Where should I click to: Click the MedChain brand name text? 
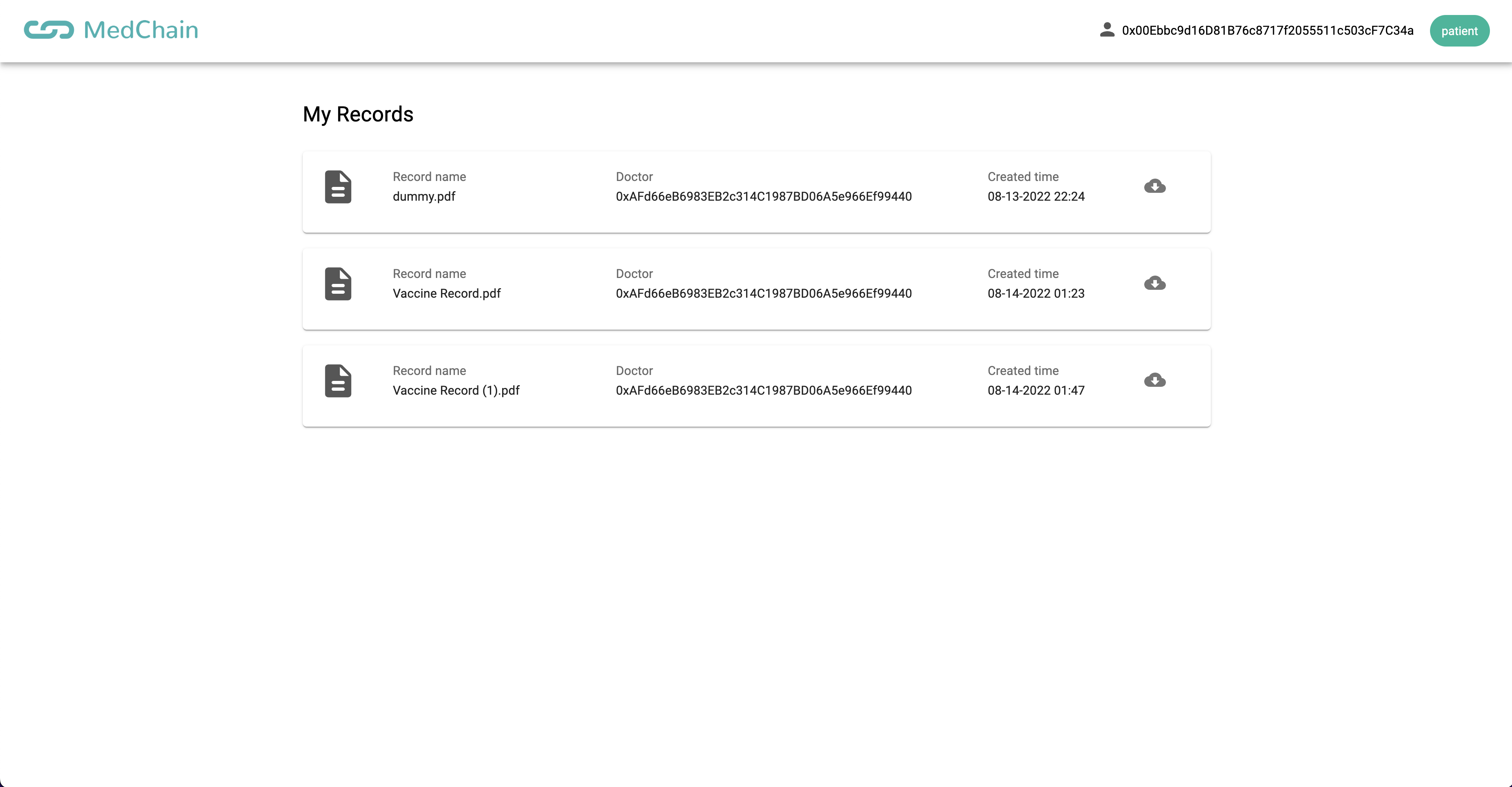(141, 30)
